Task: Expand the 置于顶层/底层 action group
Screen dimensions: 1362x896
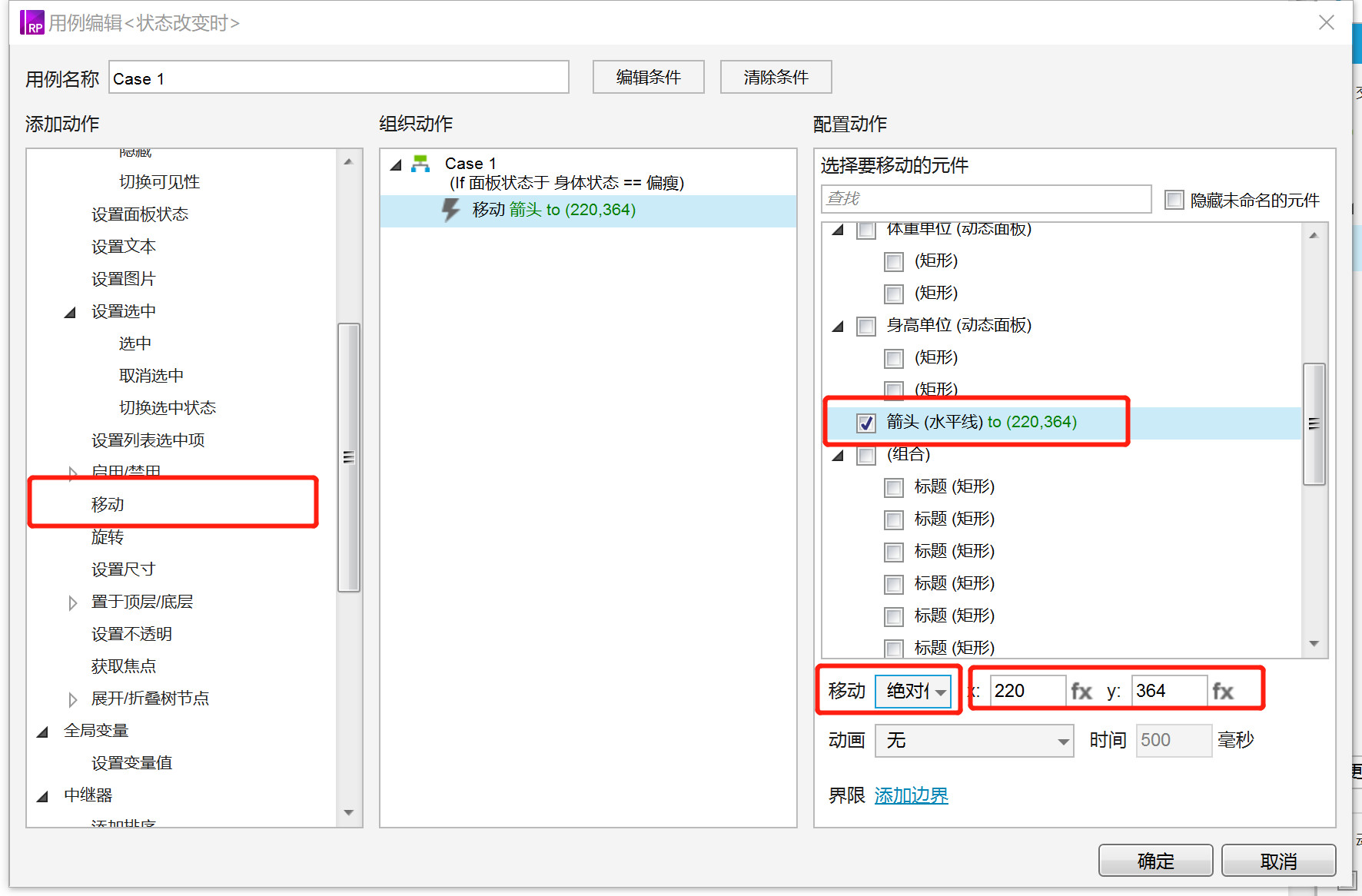Action: [x=72, y=602]
